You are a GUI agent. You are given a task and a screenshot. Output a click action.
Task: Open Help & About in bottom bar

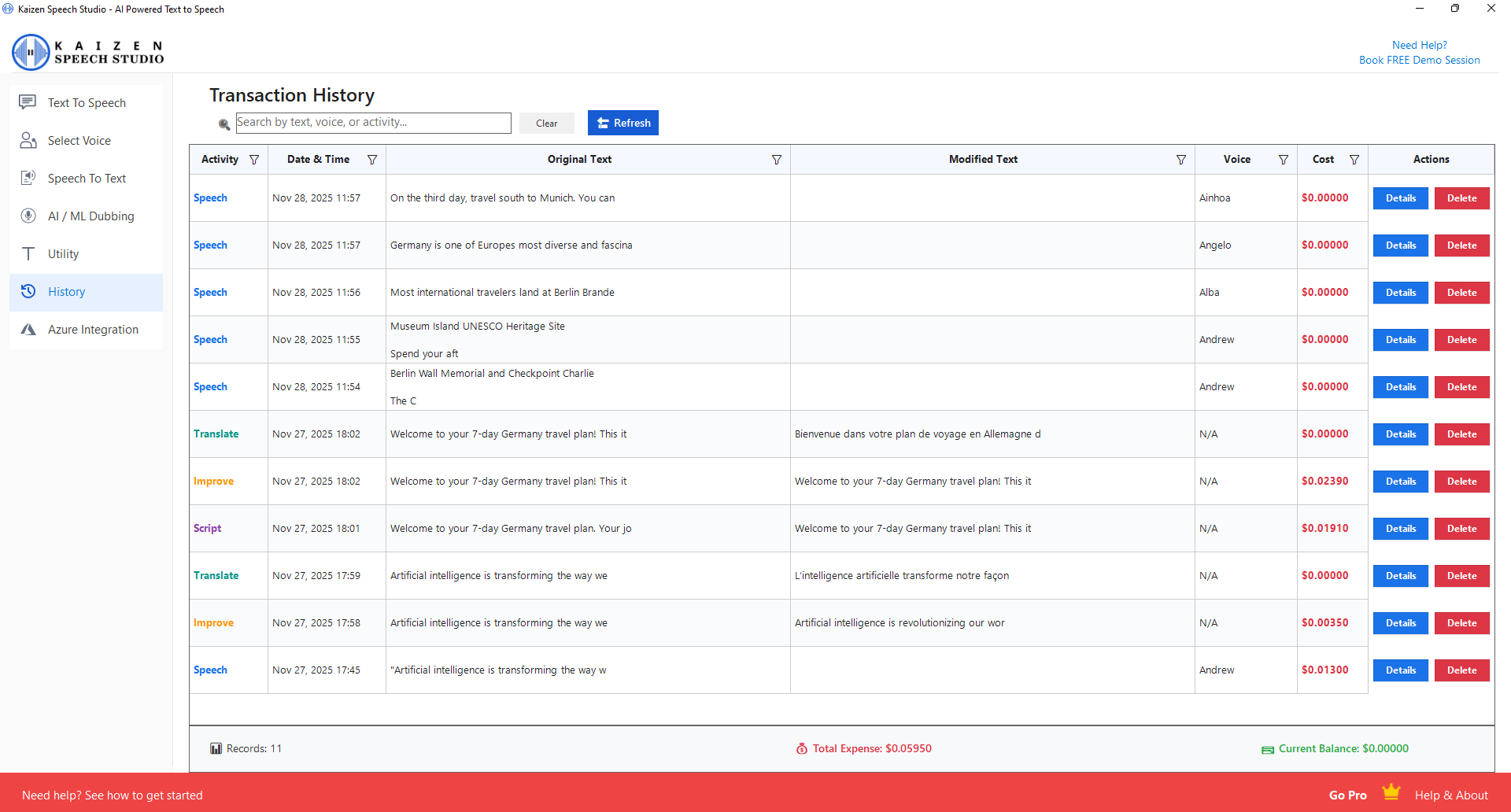coord(1450,795)
